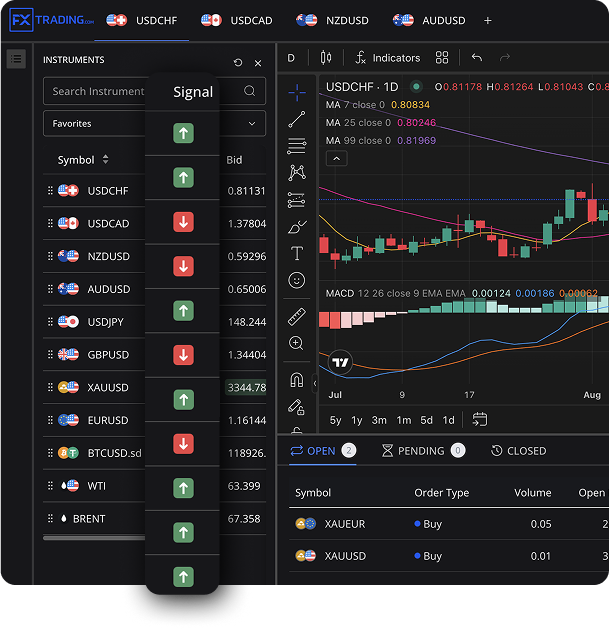Image resolution: width=609 pixels, height=629 pixels.
Task: Click the zoom in magnifier tool
Action: click(x=296, y=344)
